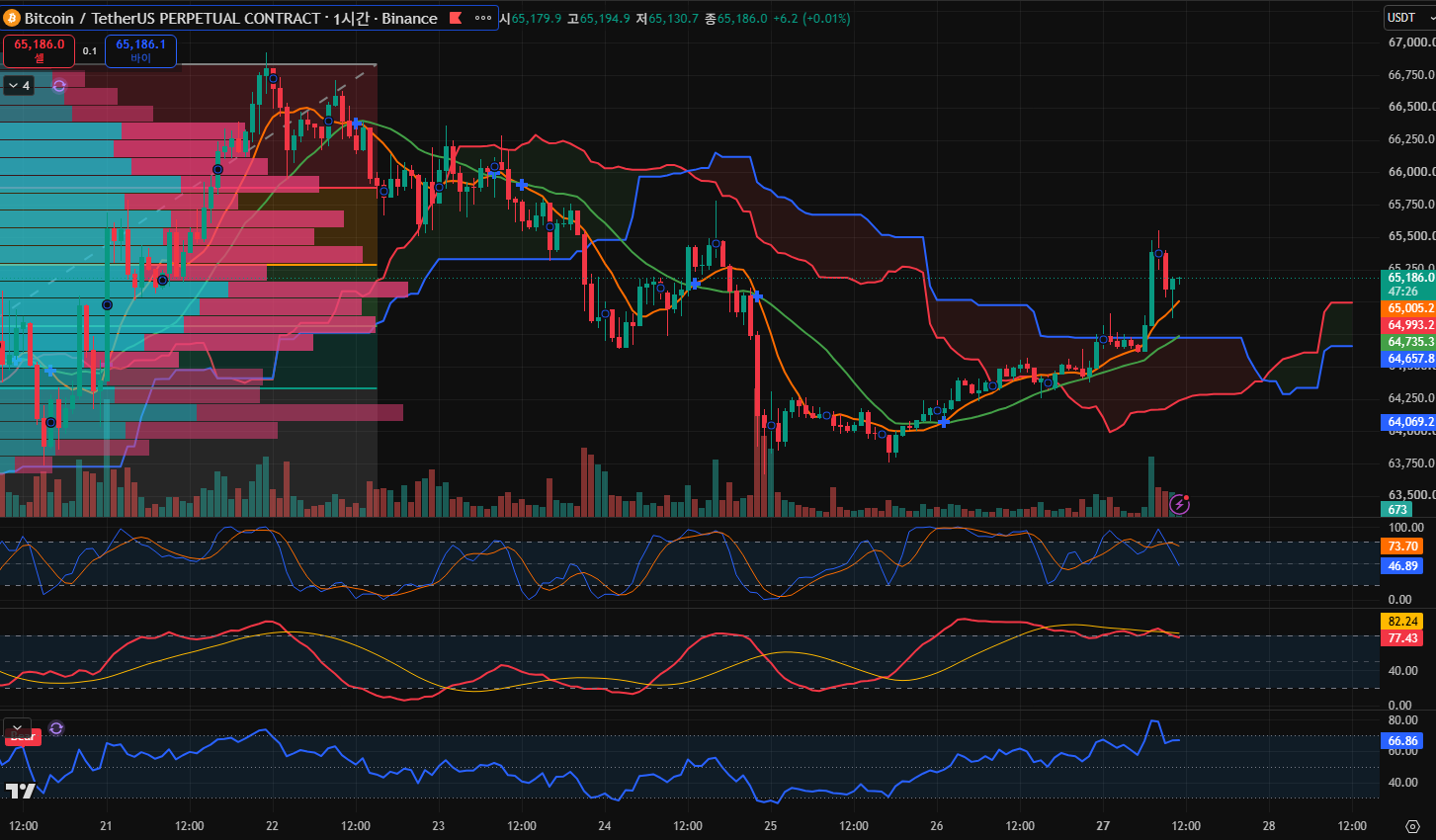Click the refresh icon in bottom pane
This screenshot has height=840, width=1436.
pyautogui.click(x=56, y=728)
